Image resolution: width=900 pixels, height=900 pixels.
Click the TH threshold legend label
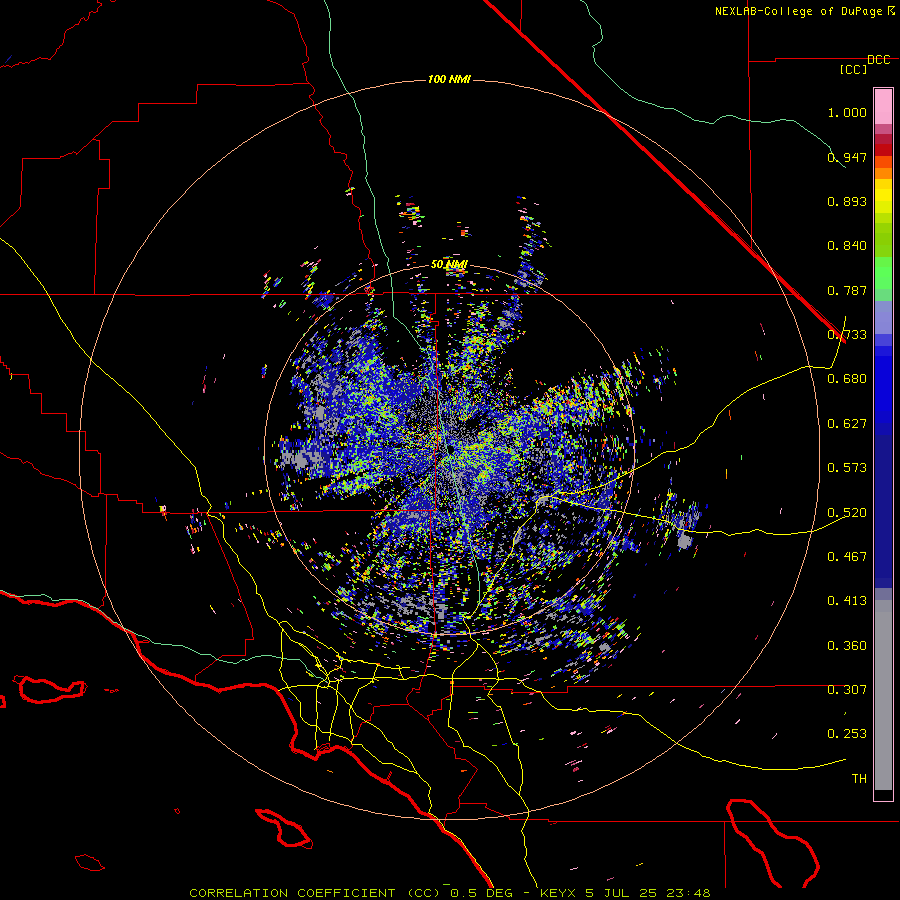[859, 779]
